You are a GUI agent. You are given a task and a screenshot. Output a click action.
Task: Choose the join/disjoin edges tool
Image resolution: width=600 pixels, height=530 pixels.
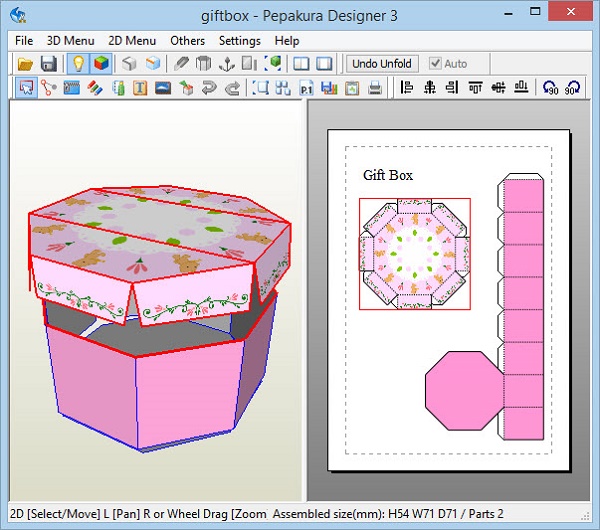pos(48,88)
